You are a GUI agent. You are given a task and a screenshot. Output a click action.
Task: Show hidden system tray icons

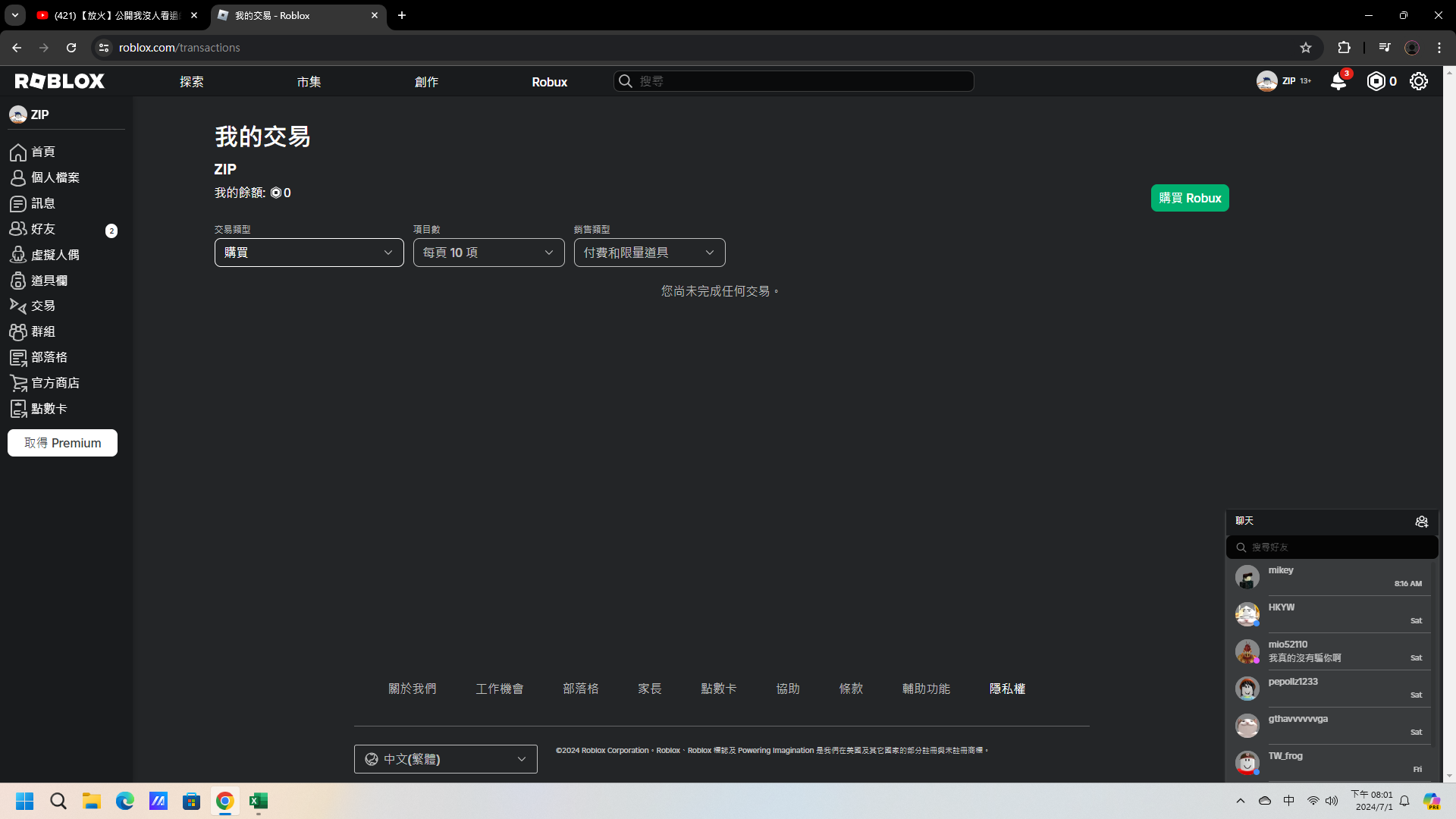coord(1241,801)
